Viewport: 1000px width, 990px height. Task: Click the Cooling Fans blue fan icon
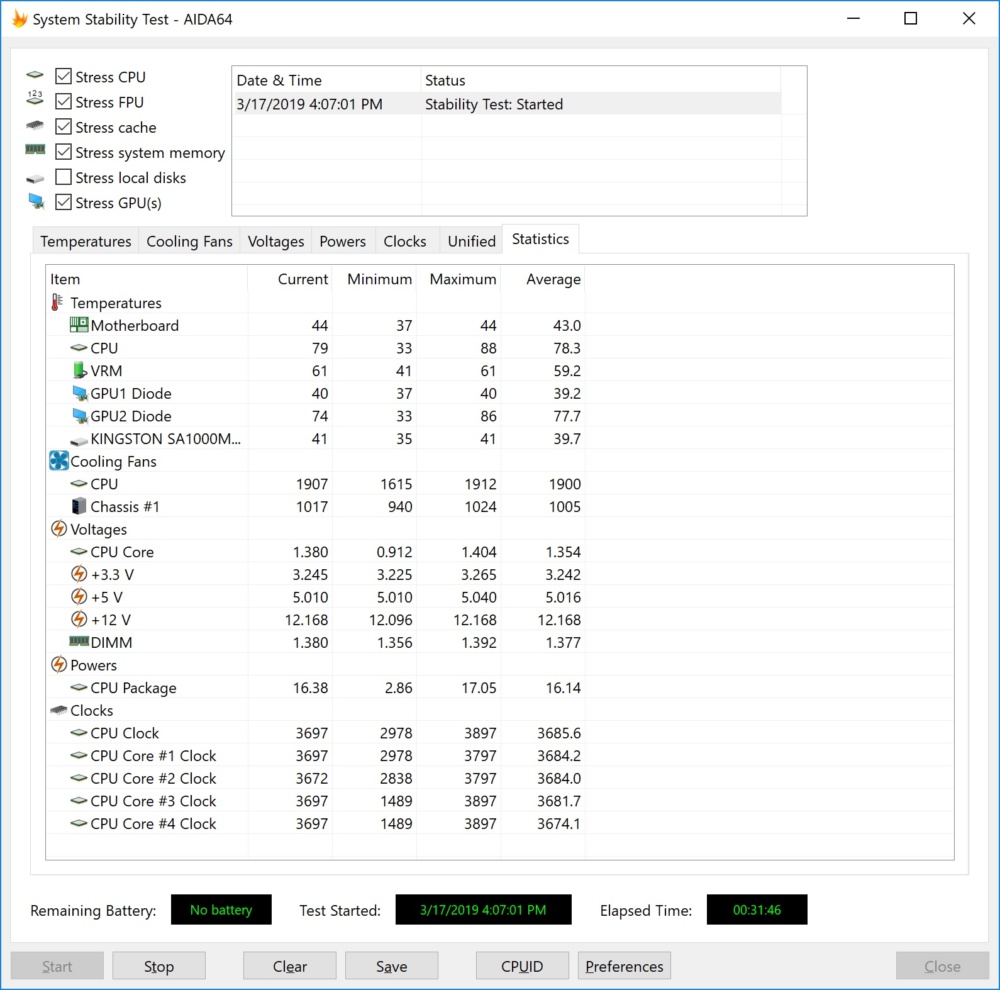click(x=59, y=461)
